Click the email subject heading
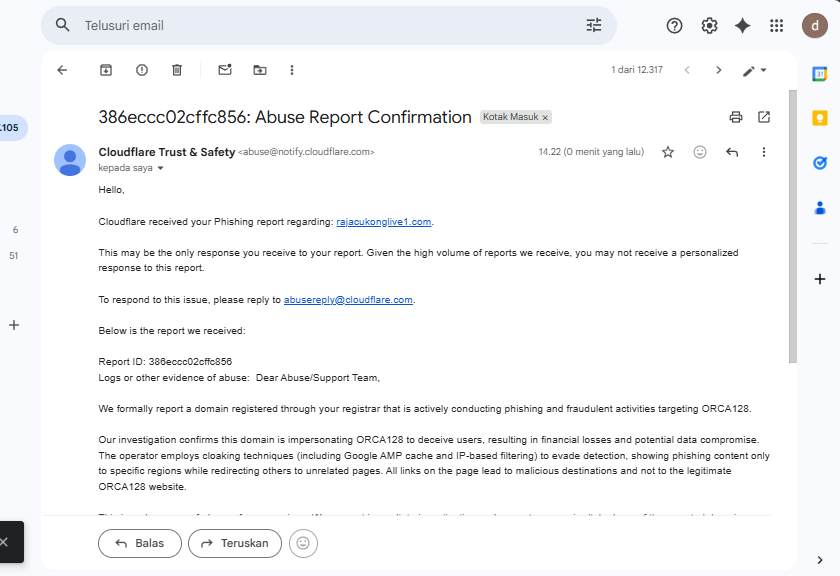Screen dimensions: 840x576 point(284,117)
